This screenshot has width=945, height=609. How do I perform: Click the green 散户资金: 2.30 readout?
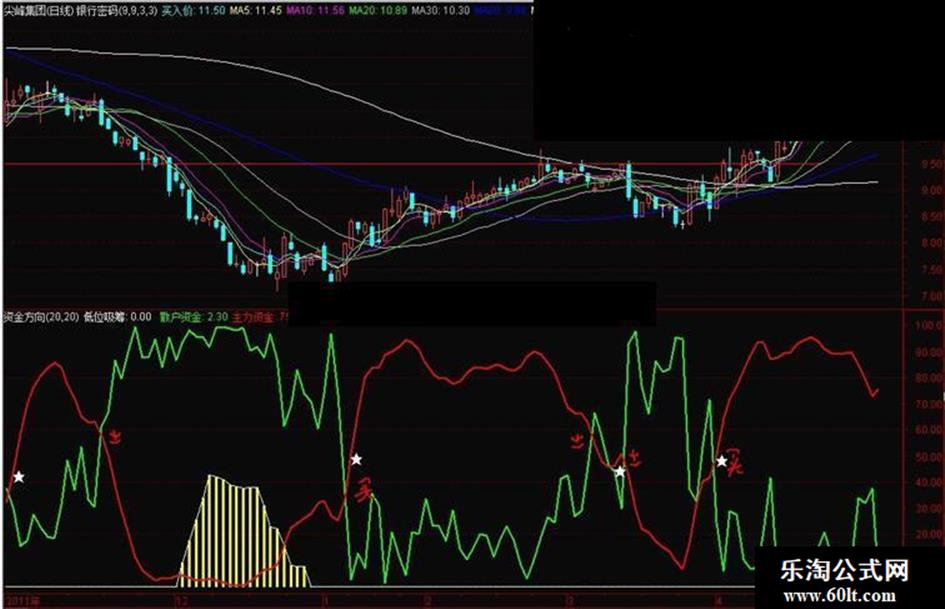tap(194, 317)
